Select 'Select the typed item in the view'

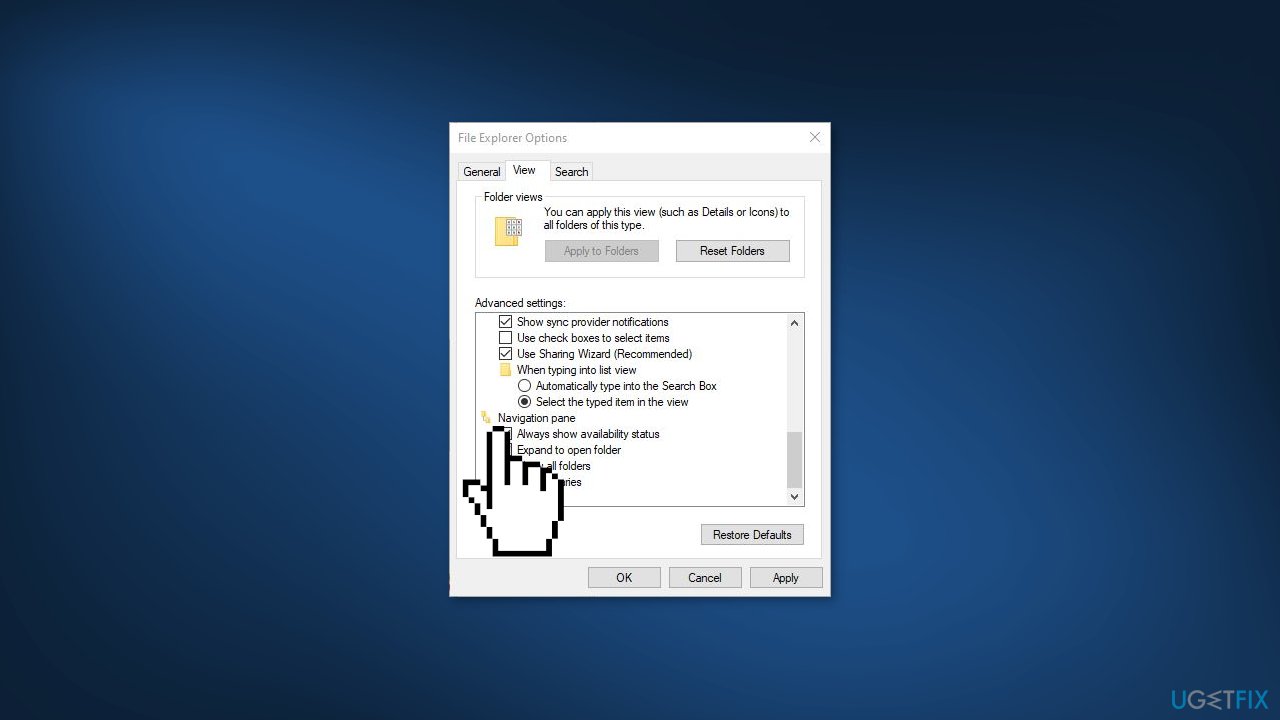(524, 401)
